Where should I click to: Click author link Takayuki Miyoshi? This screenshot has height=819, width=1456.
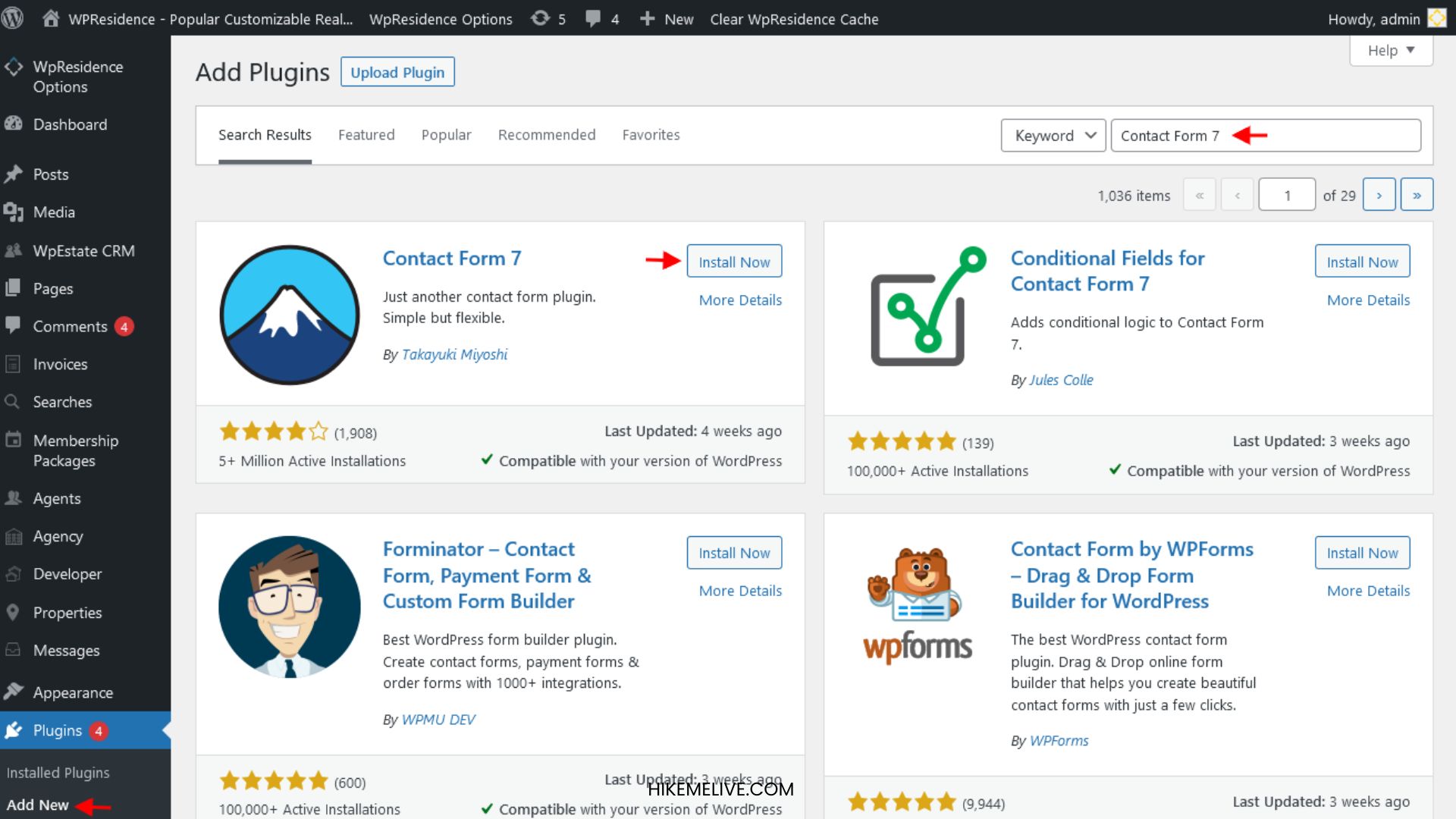pos(454,354)
